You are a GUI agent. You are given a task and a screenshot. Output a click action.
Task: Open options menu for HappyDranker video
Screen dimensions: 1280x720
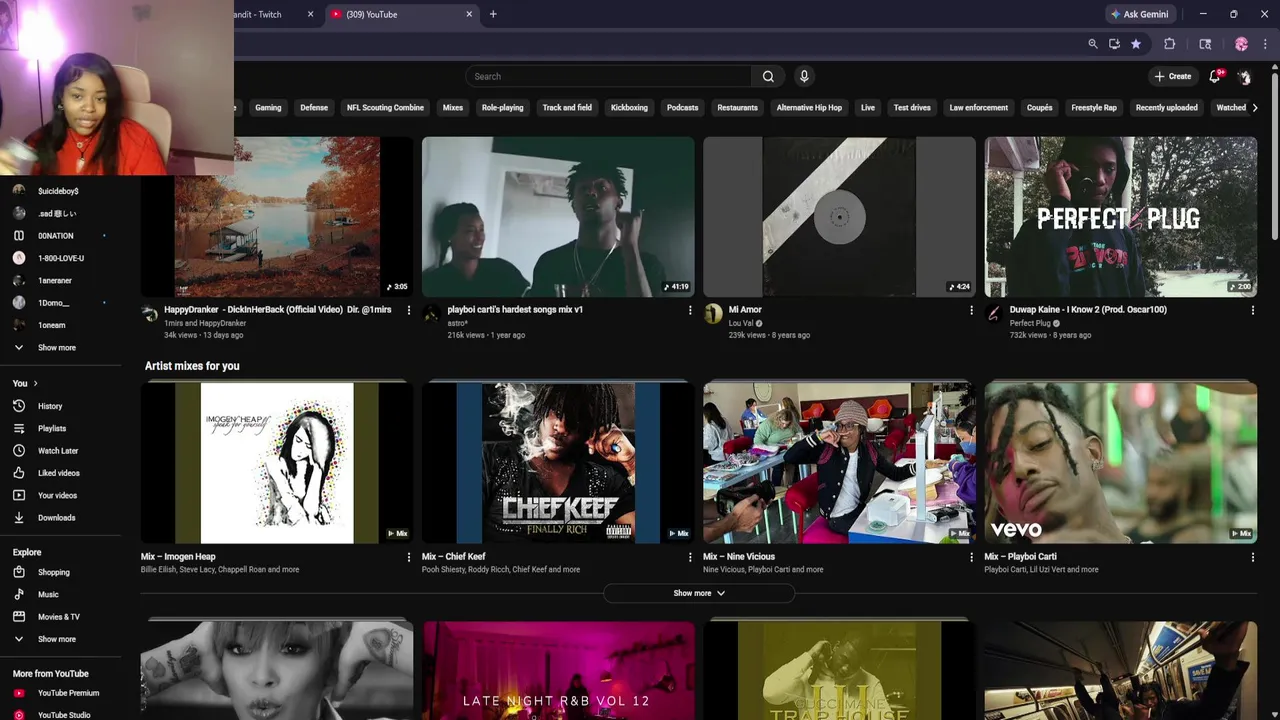408,310
